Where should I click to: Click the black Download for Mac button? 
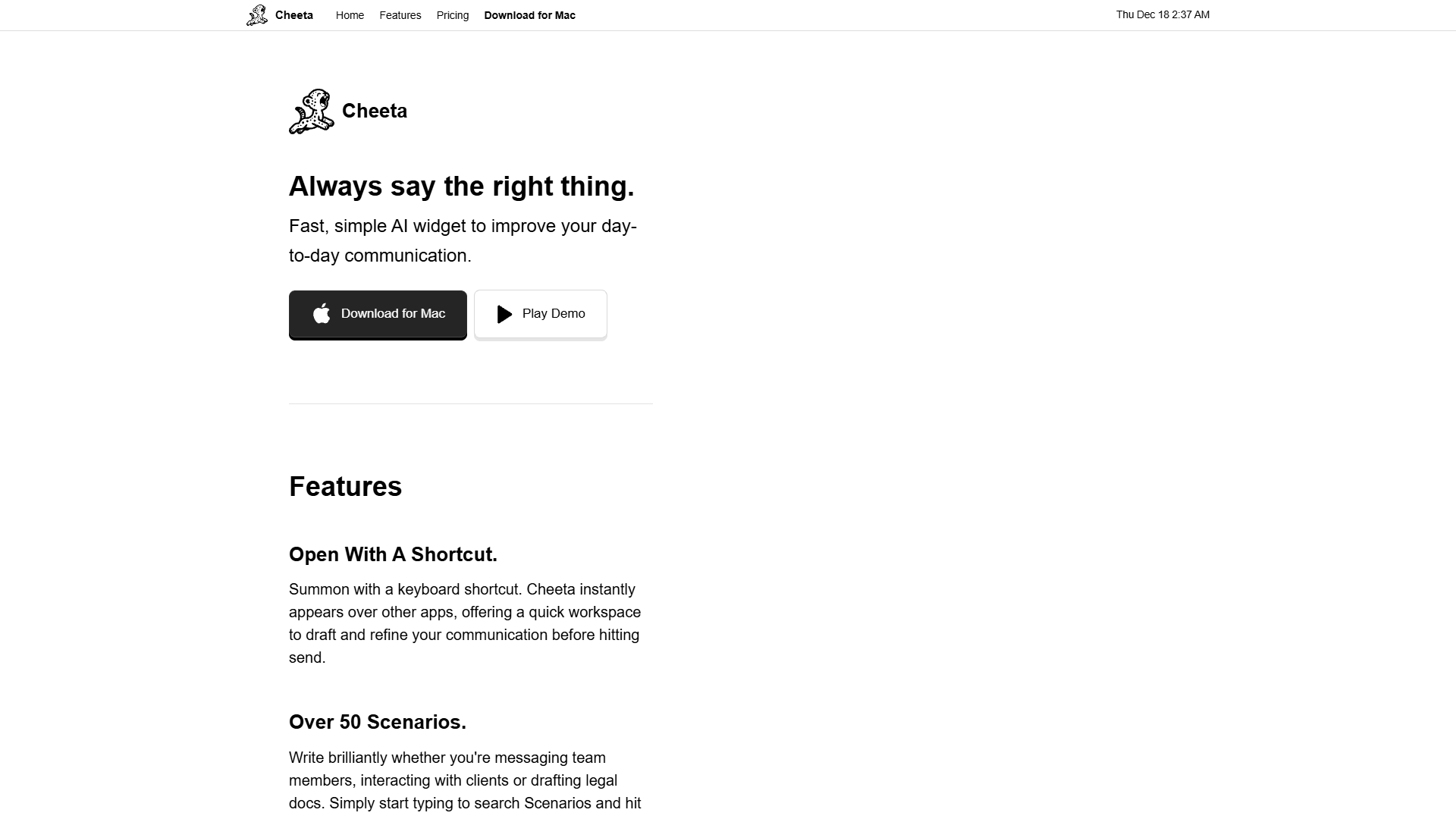point(378,315)
